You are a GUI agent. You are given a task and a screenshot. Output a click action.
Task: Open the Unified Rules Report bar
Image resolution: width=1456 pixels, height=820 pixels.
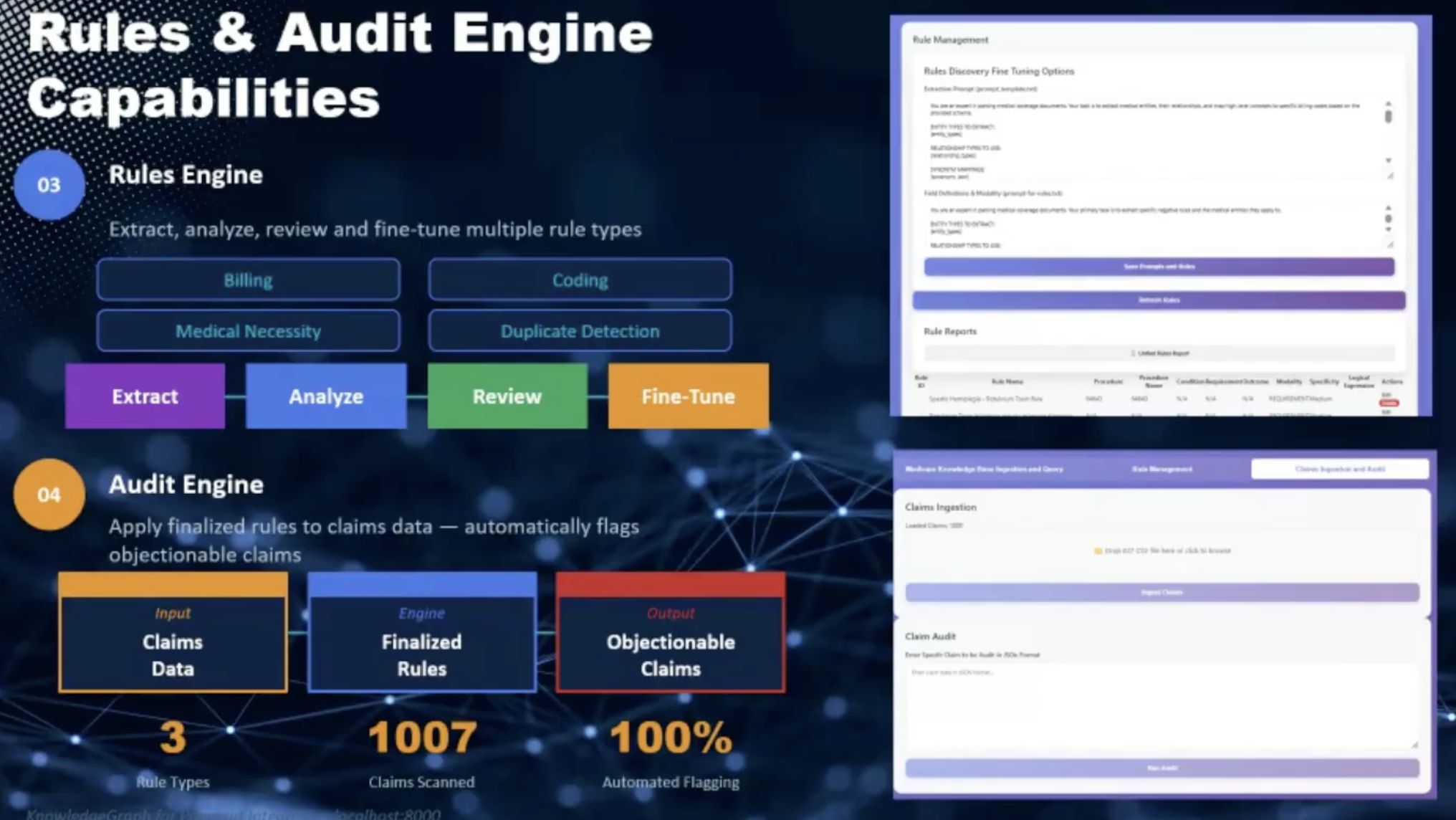(1159, 353)
